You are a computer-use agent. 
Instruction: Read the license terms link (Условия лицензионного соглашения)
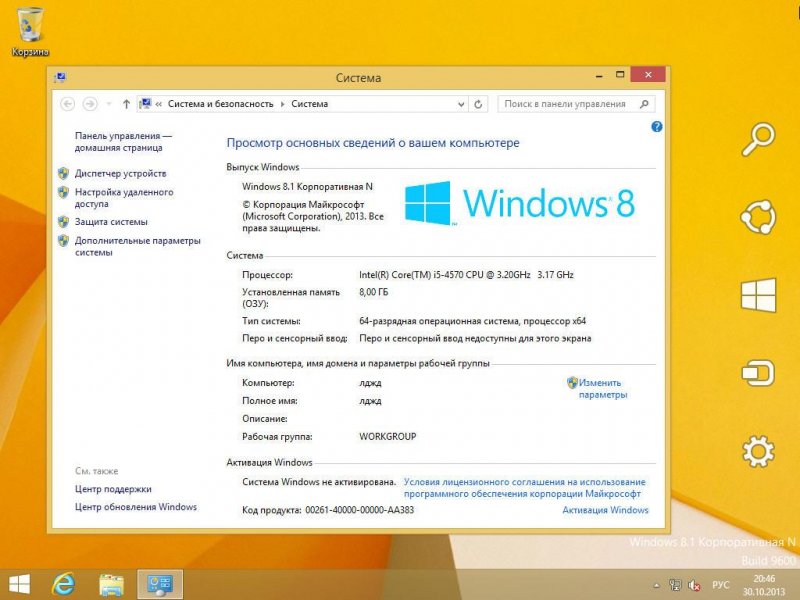pyautogui.click(x=524, y=488)
